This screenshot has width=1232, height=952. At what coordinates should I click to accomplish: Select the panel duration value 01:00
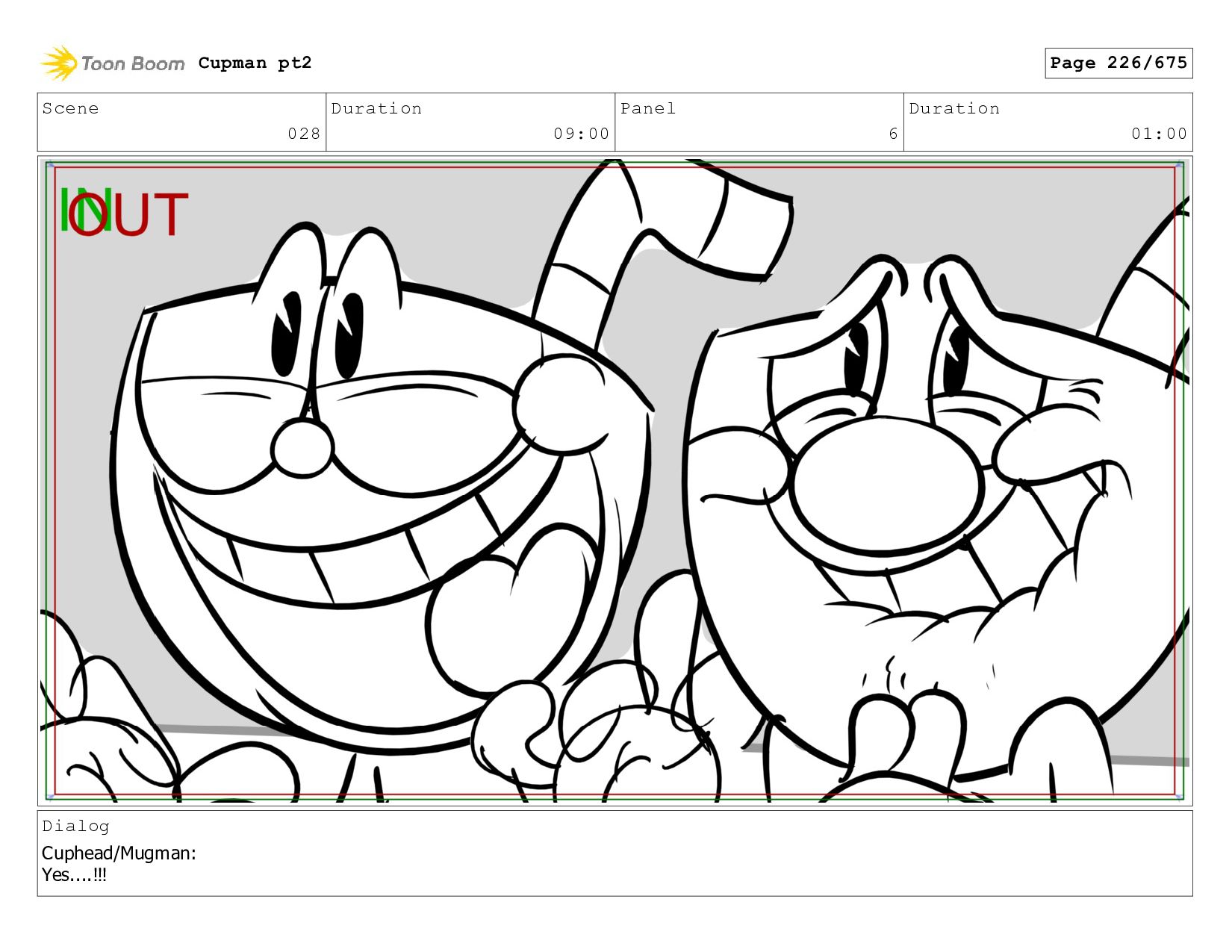click(1159, 134)
